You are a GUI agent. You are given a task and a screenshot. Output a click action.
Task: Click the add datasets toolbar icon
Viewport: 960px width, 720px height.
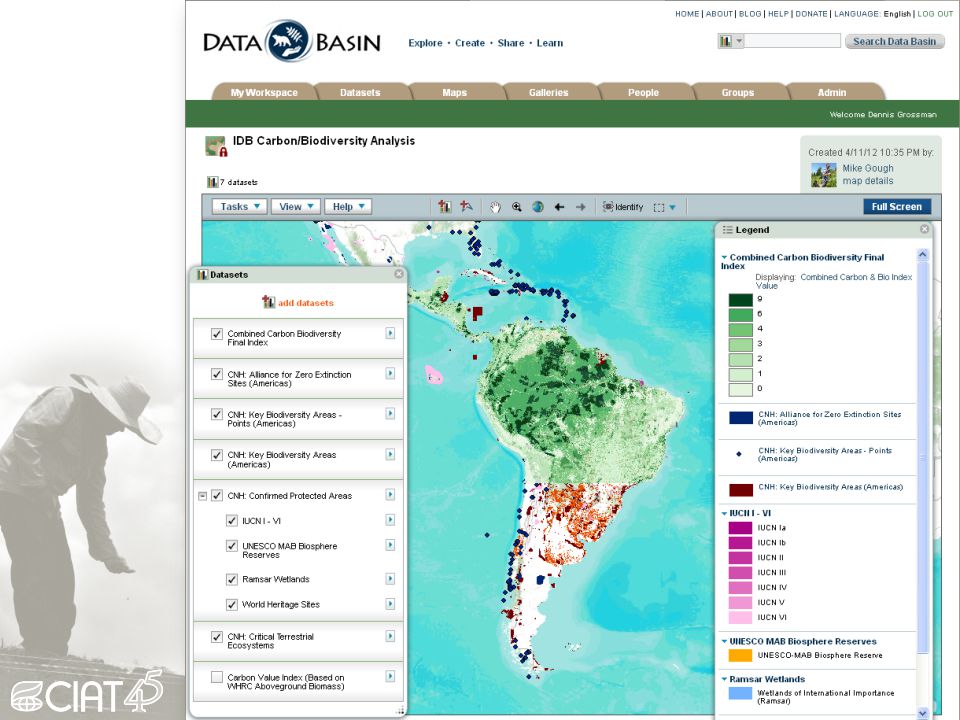tap(444, 207)
